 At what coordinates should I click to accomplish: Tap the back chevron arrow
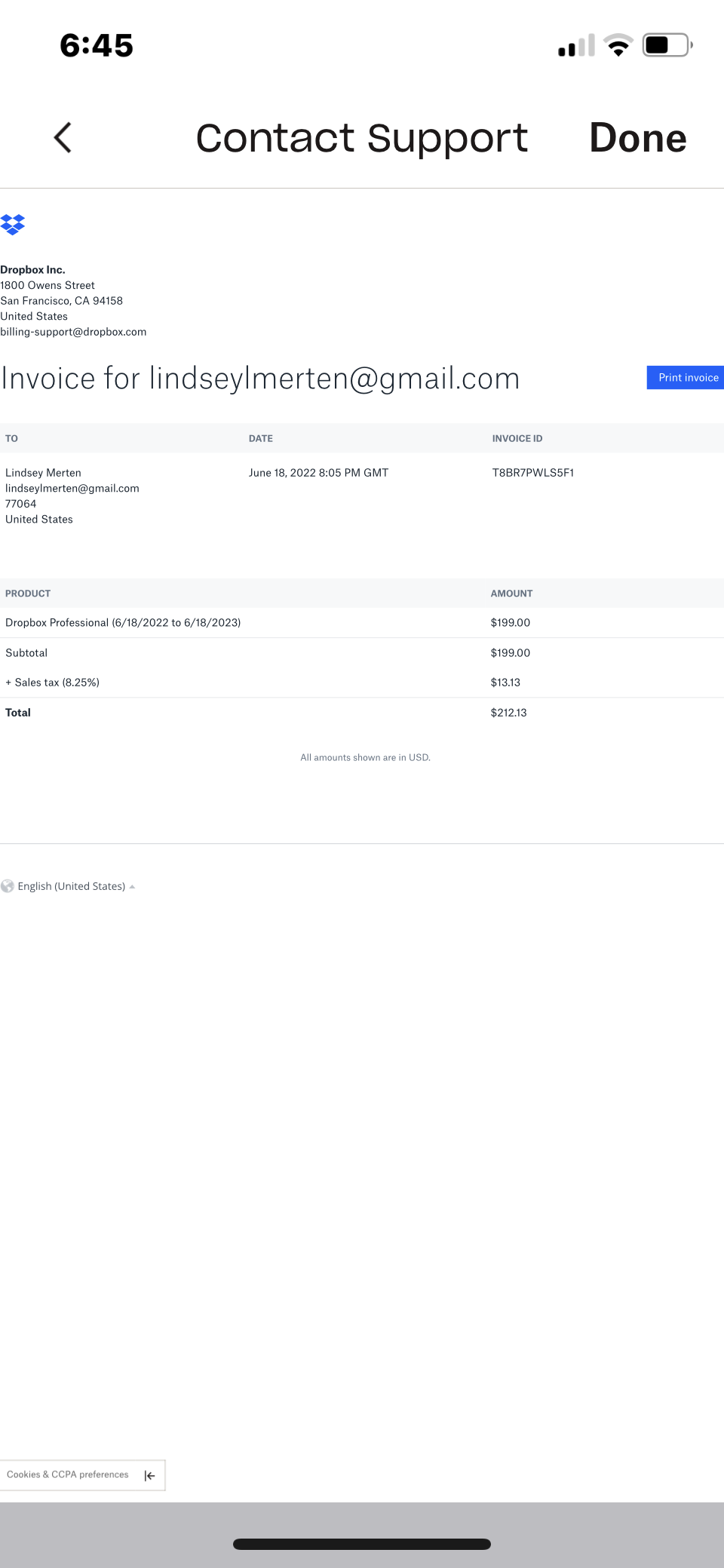[x=63, y=138]
